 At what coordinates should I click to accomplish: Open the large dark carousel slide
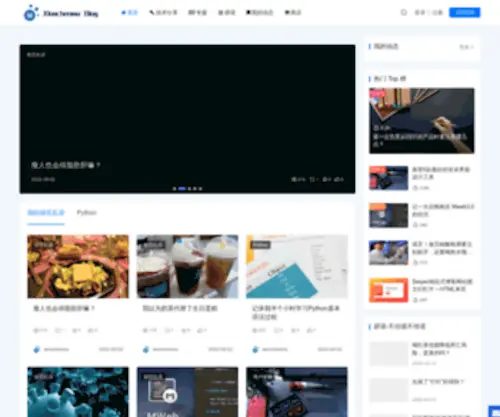click(x=187, y=119)
